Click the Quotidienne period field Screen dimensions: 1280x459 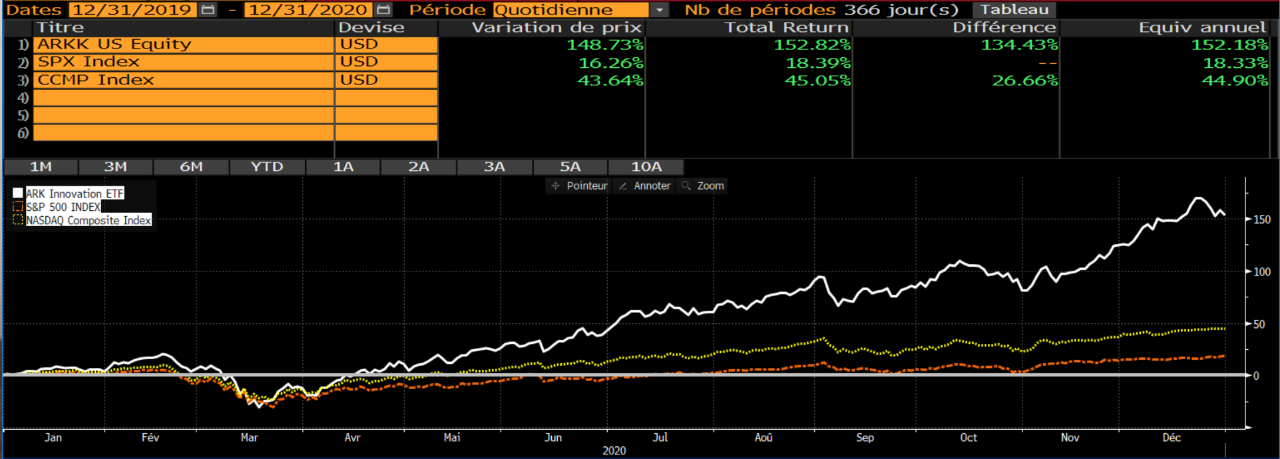tap(571, 9)
